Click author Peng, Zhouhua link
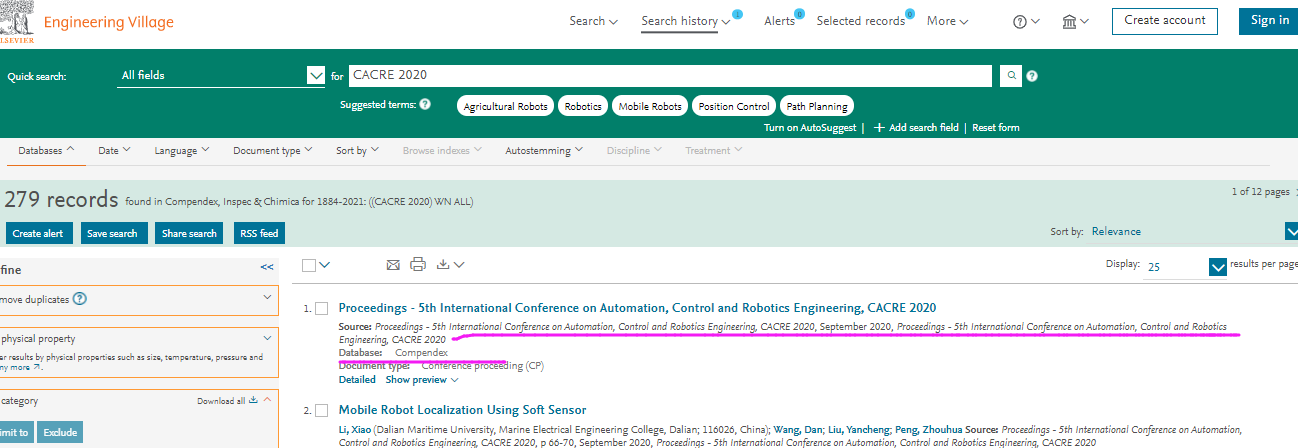Image resolution: width=1298 pixels, height=448 pixels. [x=929, y=429]
